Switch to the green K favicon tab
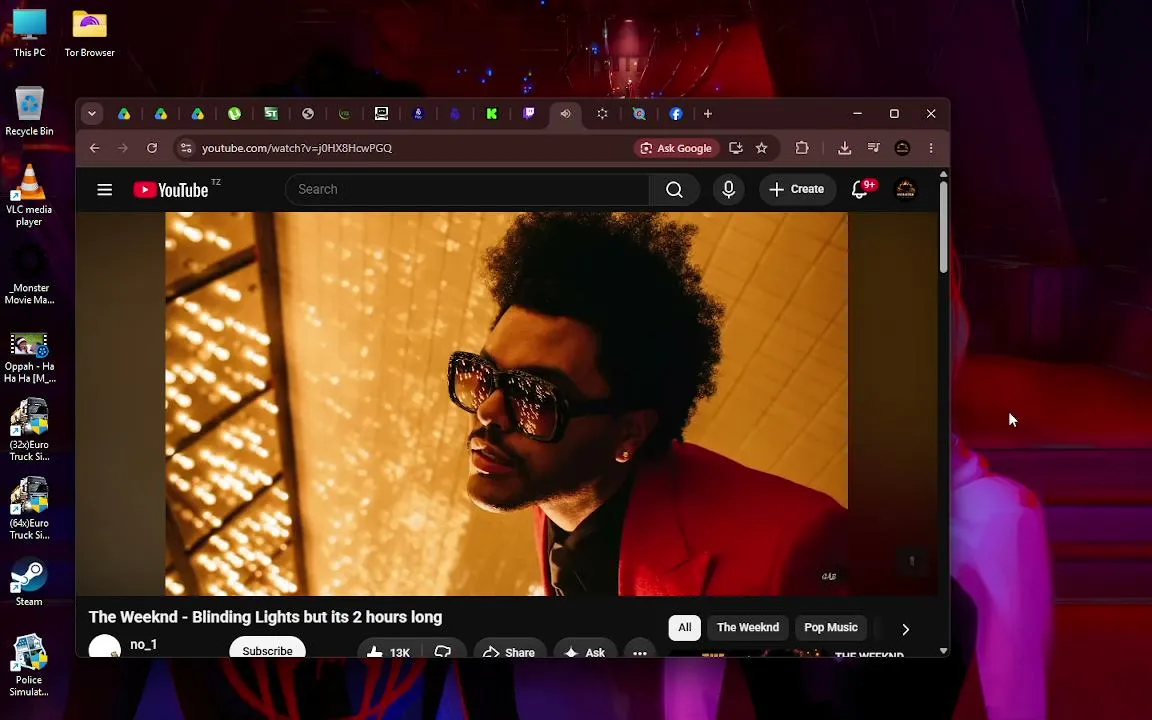This screenshot has width=1152, height=720. tap(492, 114)
